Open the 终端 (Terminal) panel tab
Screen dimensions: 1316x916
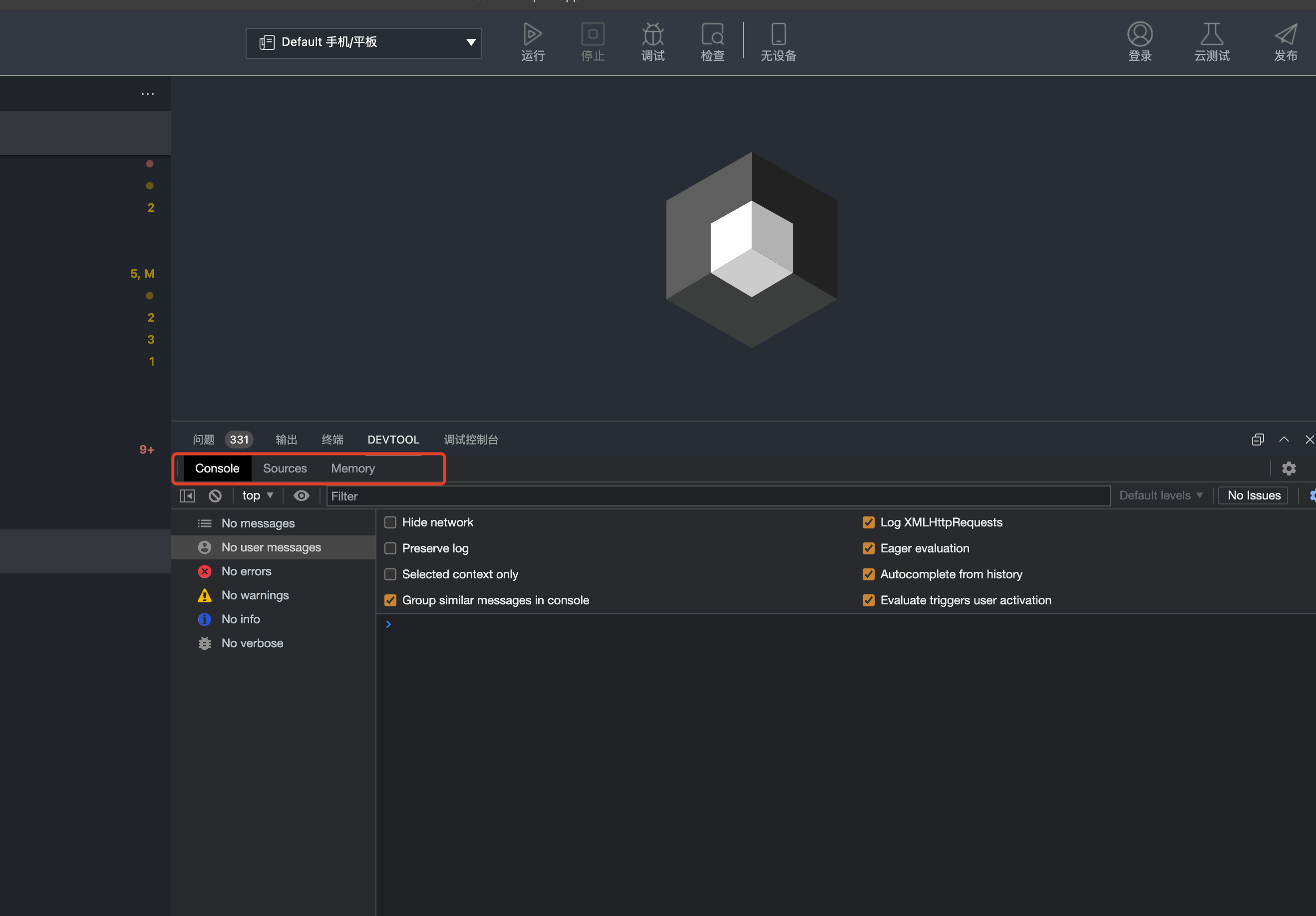pos(332,440)
